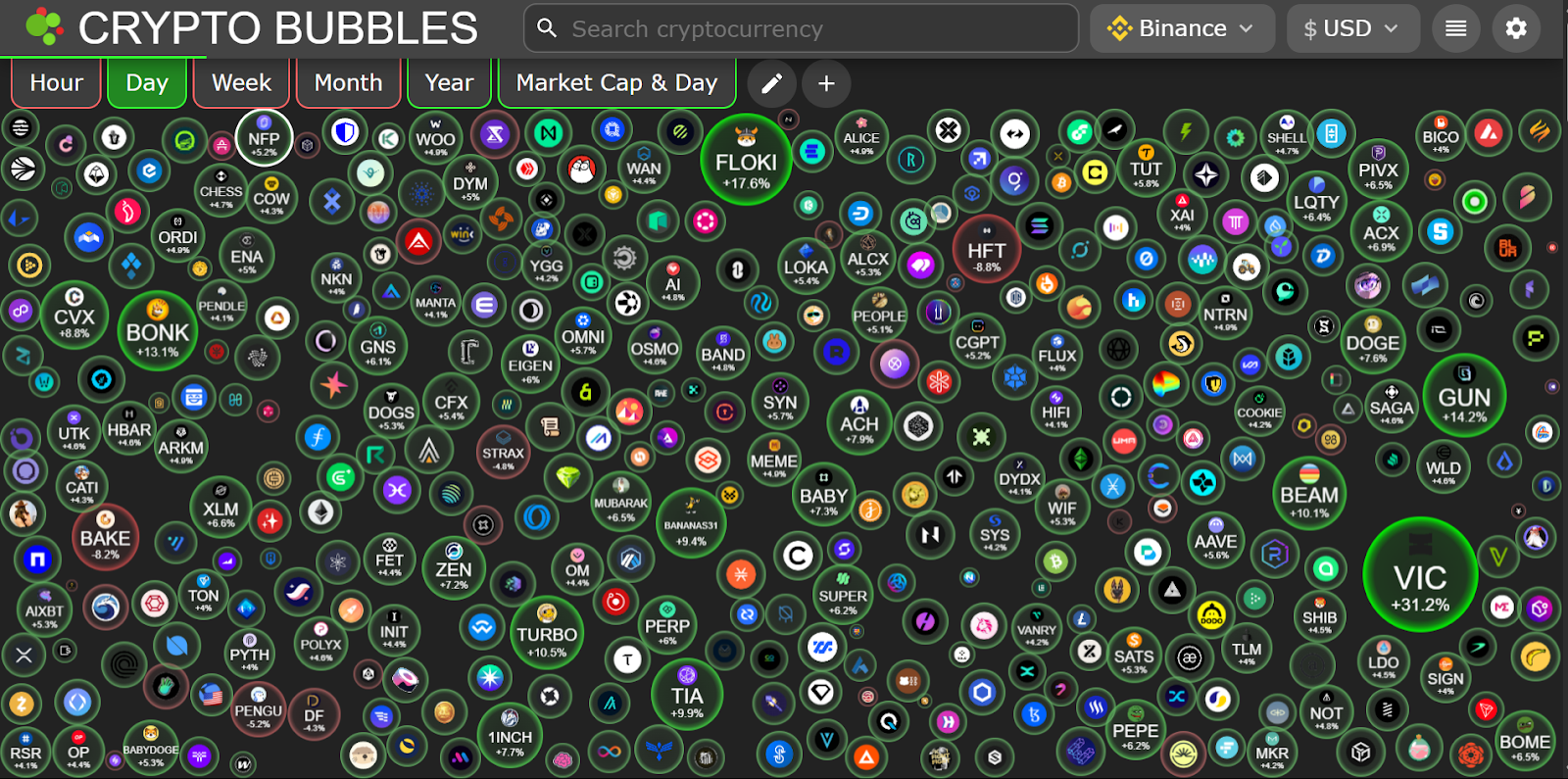This screenshot has height=779, width=1568.
Task: Select the ACX +6.9% bubble
Action: tap(1381, 231)
